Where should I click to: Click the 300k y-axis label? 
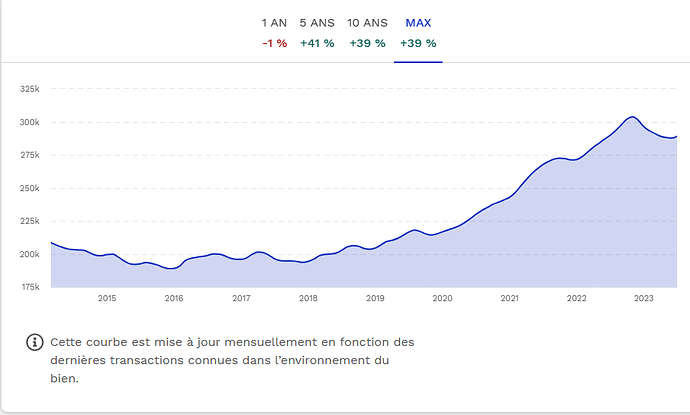[x=29, y=122]
